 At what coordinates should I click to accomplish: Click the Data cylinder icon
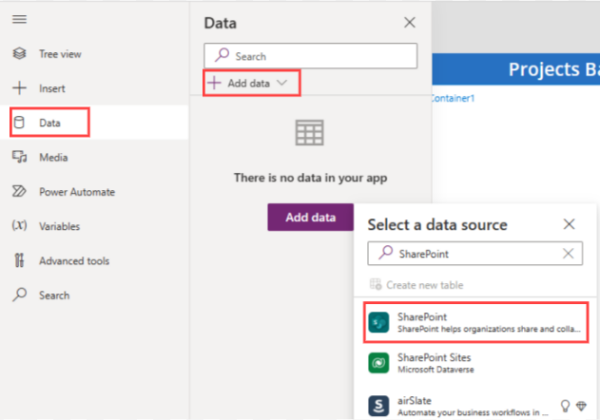pyautogui.click(x=19, y=122)
